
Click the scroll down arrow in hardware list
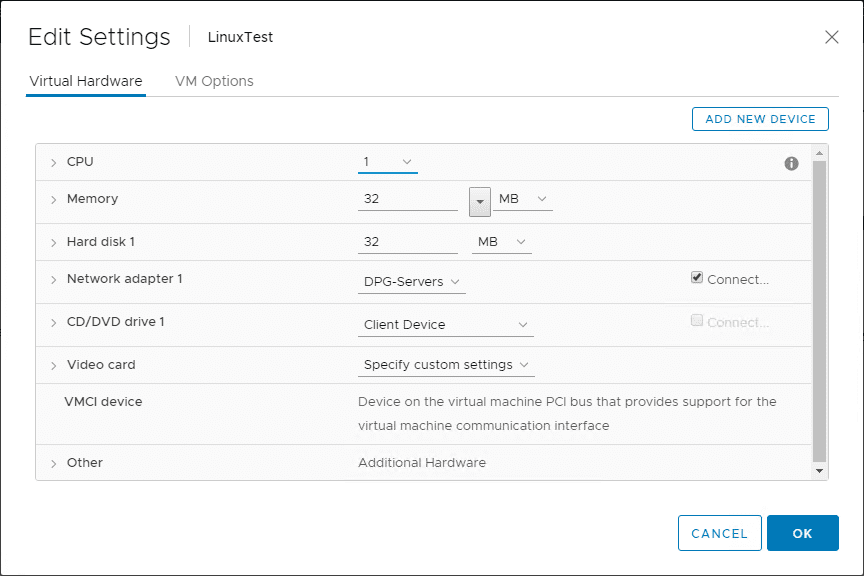tap(819, 471)
